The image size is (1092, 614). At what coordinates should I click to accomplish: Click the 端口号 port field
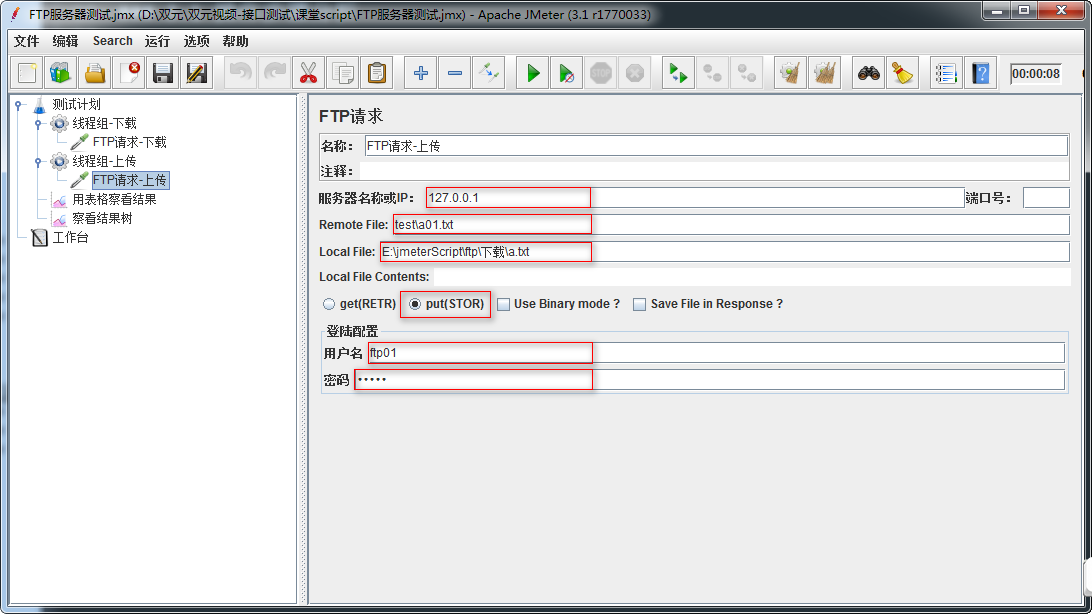click(1046, 198)
